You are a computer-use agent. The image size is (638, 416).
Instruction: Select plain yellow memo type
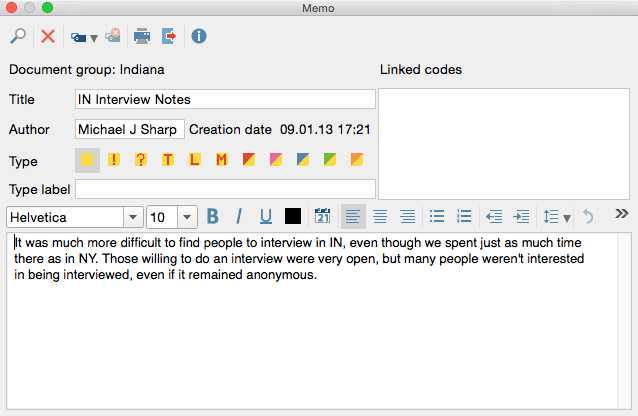(x=87, y=160)
